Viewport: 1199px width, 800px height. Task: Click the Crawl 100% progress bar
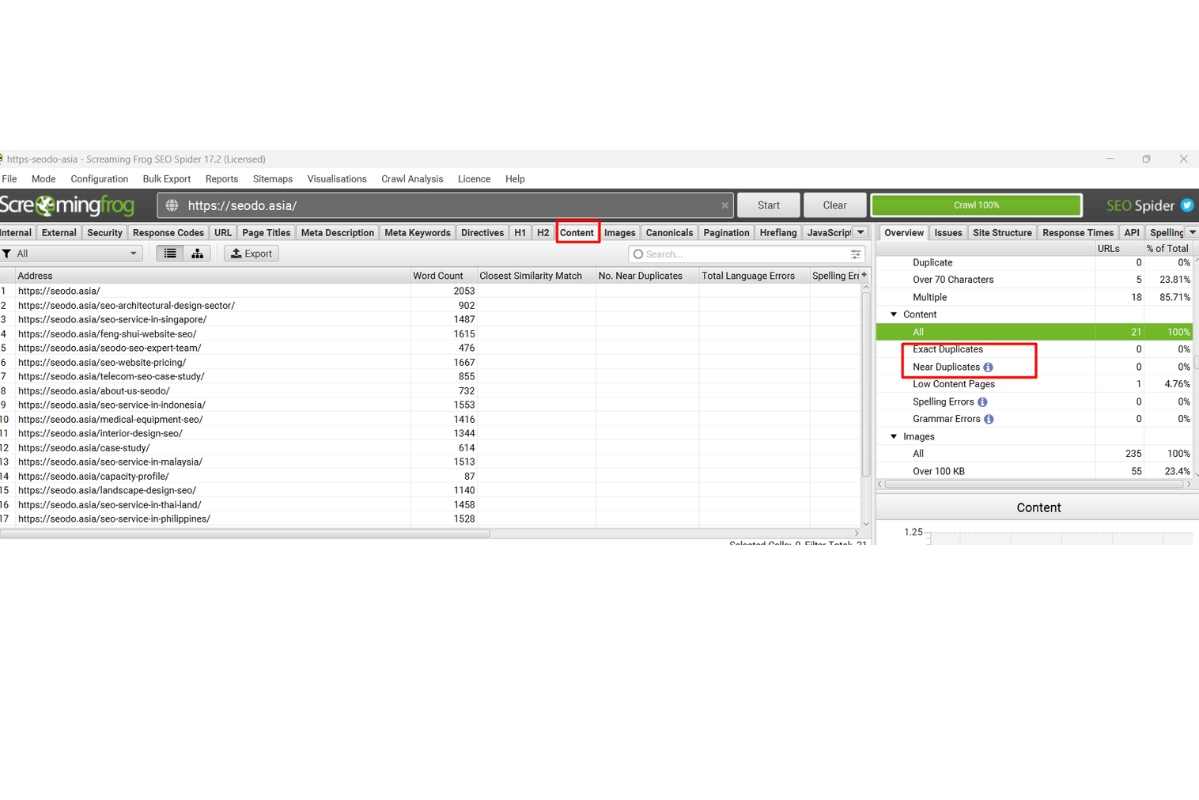pos(976,205)
